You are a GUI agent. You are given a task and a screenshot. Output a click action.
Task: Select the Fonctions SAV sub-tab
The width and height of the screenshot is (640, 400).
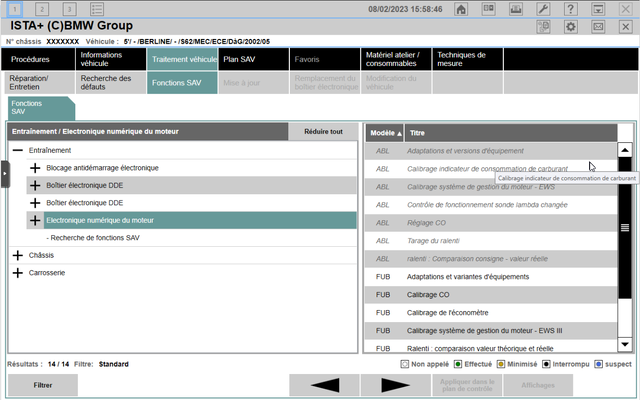click(x=182, y=83)
